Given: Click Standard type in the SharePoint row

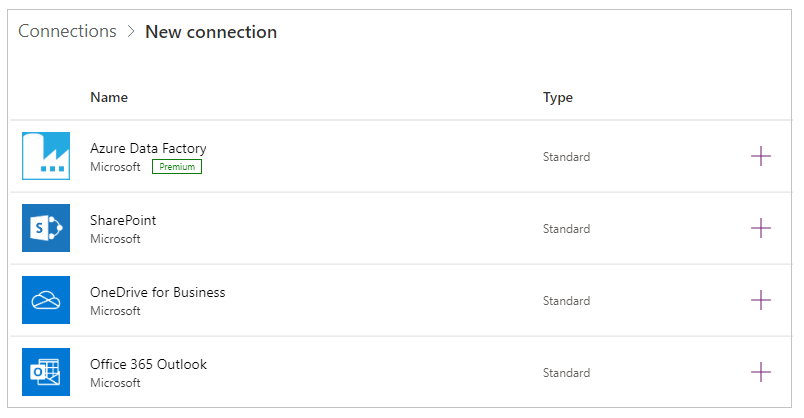Looking at the screenshot, I should (566, 229).
